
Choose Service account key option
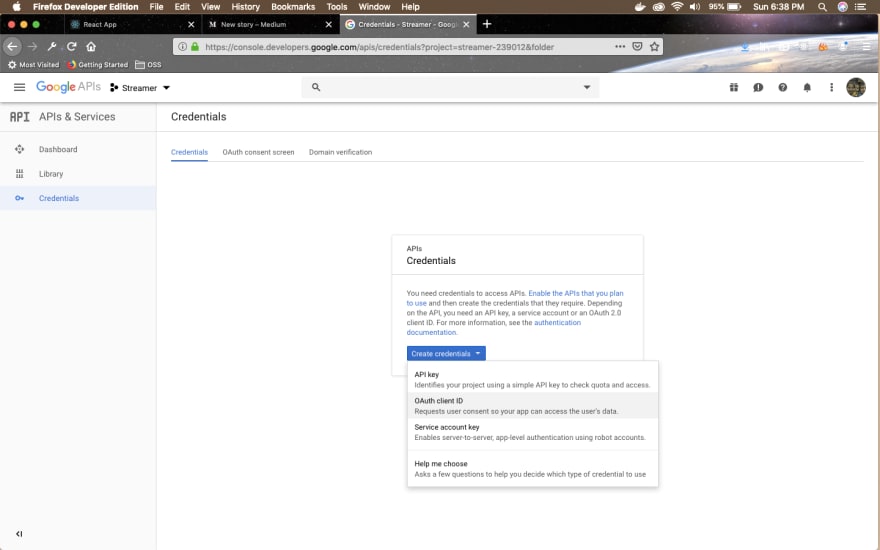tap(533, 432)
